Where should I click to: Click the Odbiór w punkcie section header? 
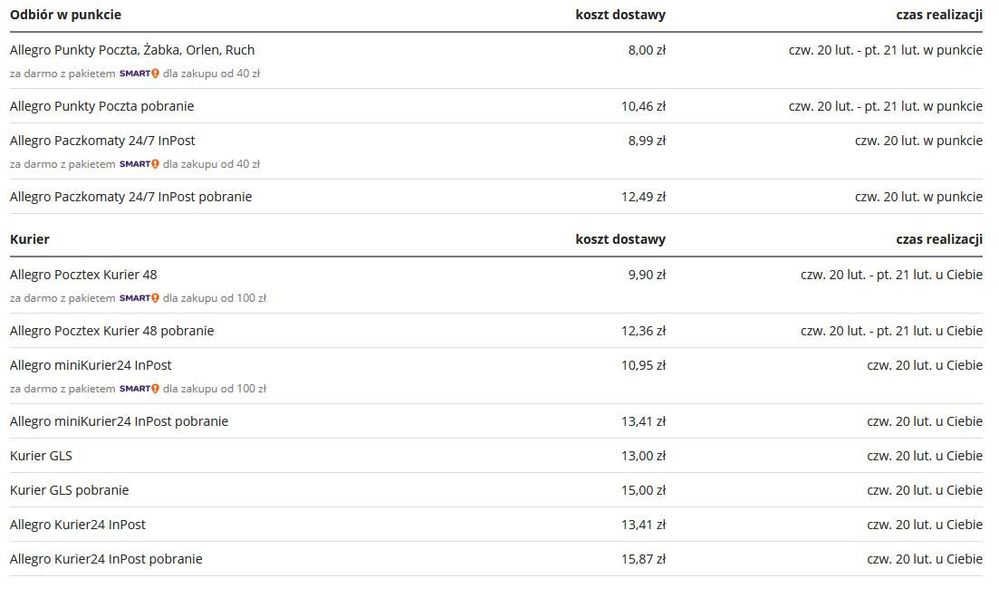66,15
